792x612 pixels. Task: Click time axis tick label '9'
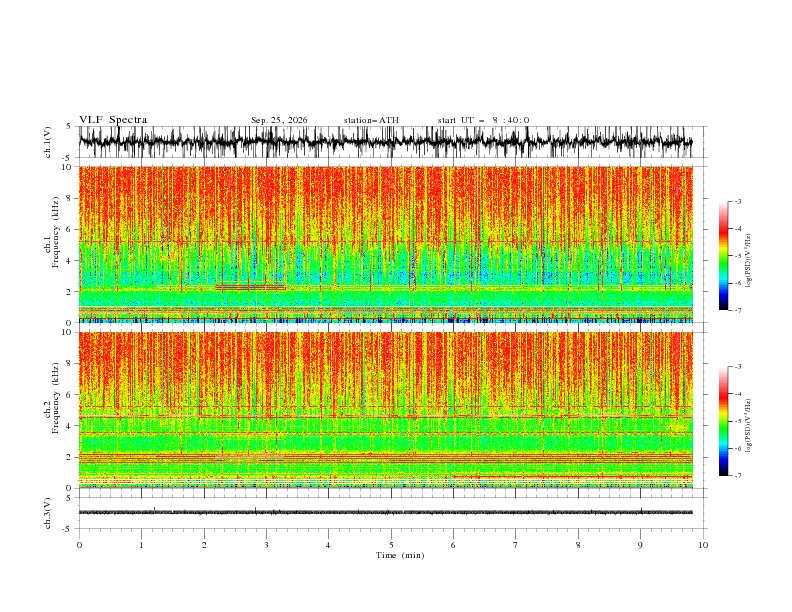coord(640,545)
